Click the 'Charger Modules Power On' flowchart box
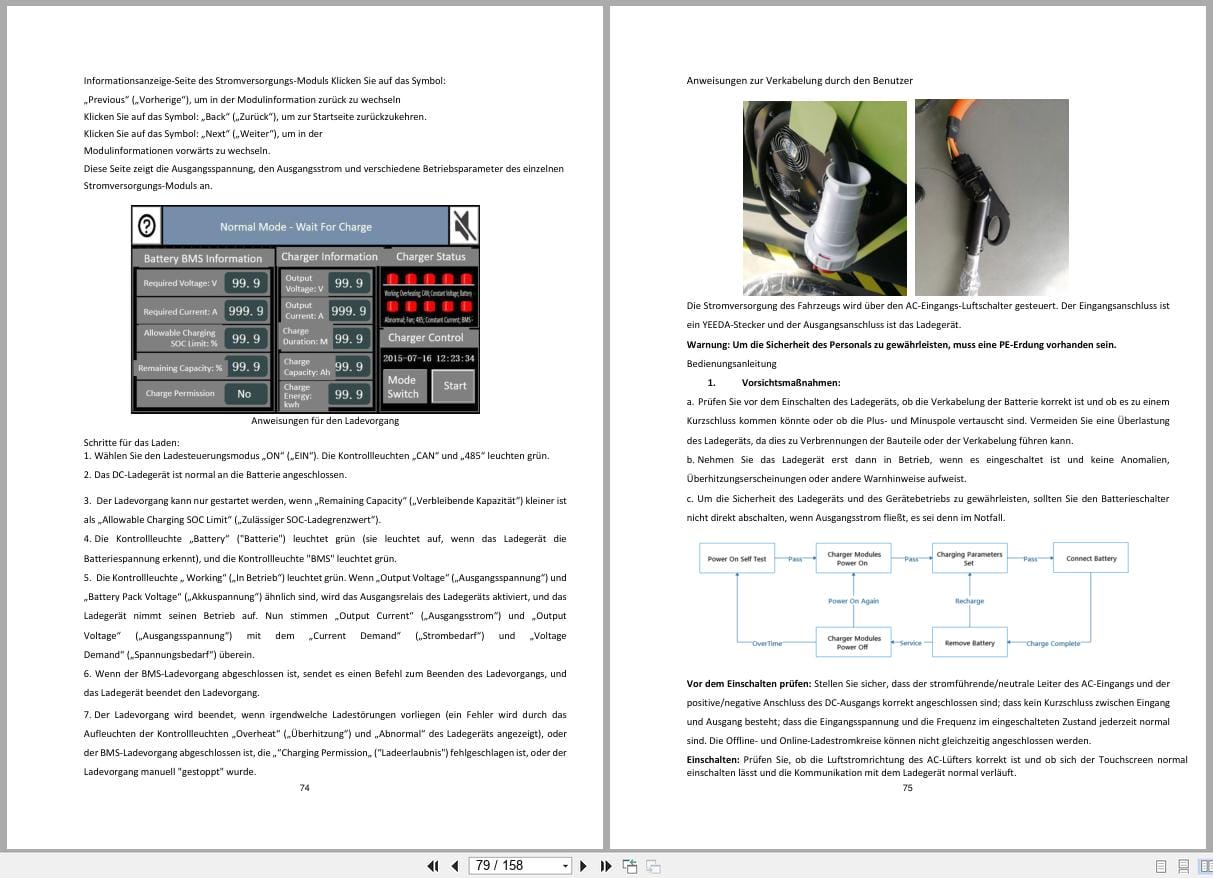 click(853, 559)
